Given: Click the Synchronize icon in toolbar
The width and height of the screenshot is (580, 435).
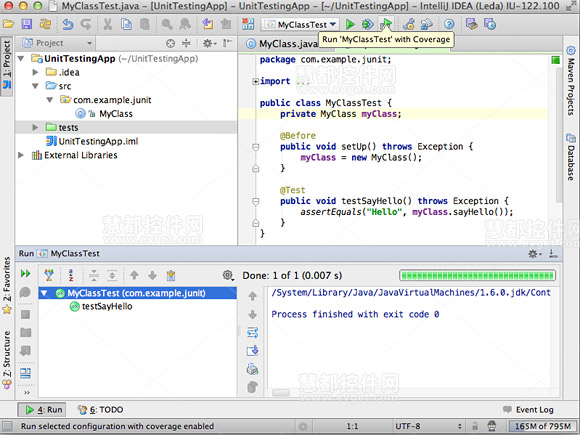Looking at the screenshot, I should click(45, 24).
